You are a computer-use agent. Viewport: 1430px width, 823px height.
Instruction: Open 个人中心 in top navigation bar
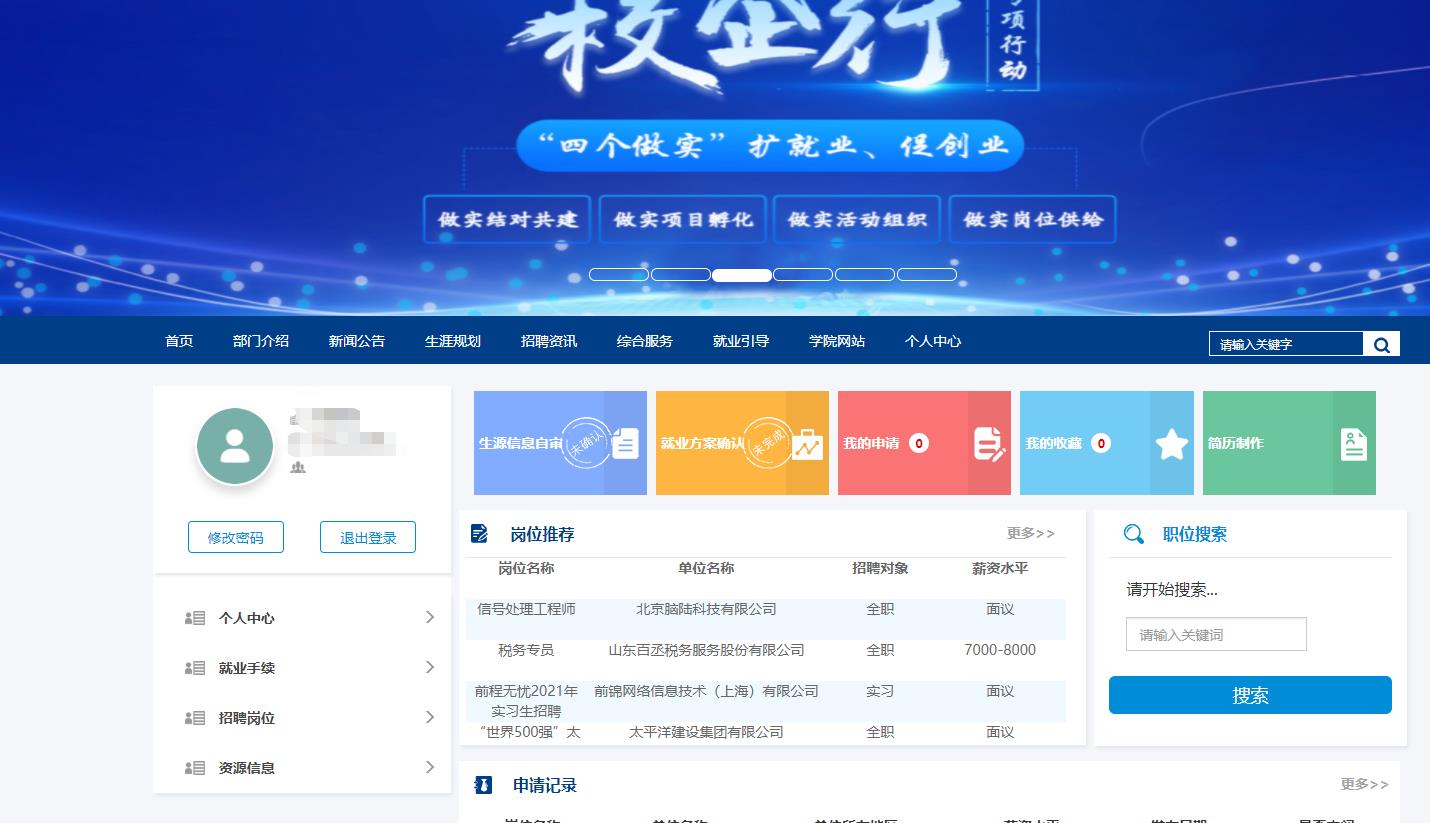(933, 341)
